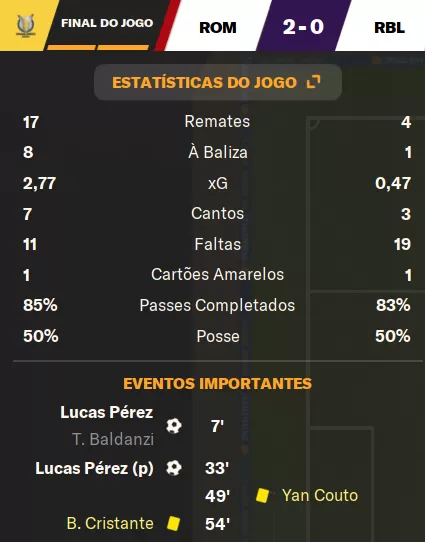Viewport: 425px width, 542px height.
Task: Click the first-half orange progress bar
Action: (71, 48)
